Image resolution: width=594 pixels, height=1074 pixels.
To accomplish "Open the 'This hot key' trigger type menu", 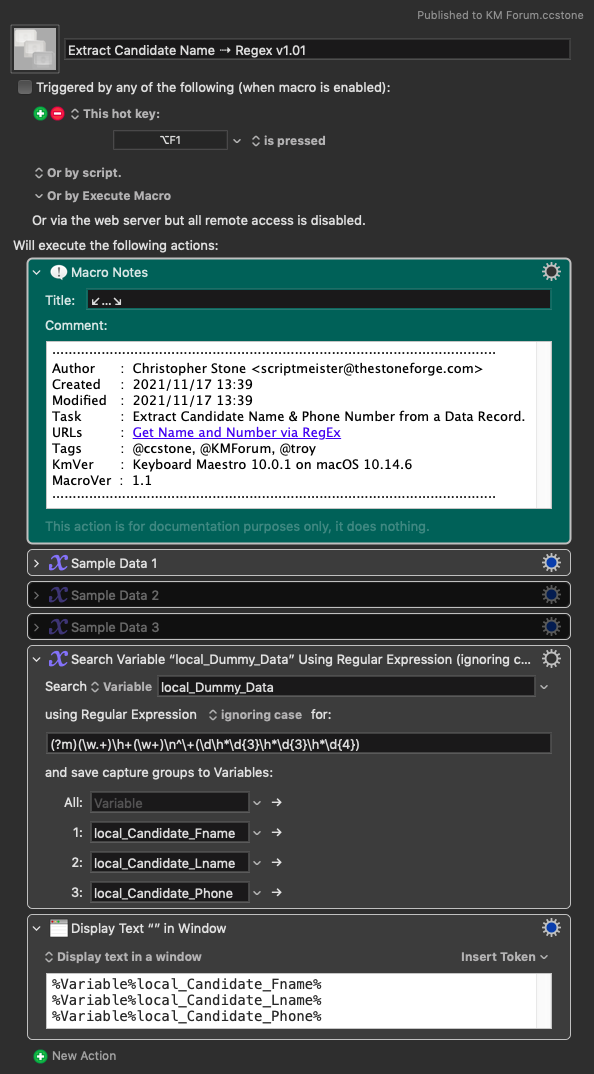I will coord(116,114).
